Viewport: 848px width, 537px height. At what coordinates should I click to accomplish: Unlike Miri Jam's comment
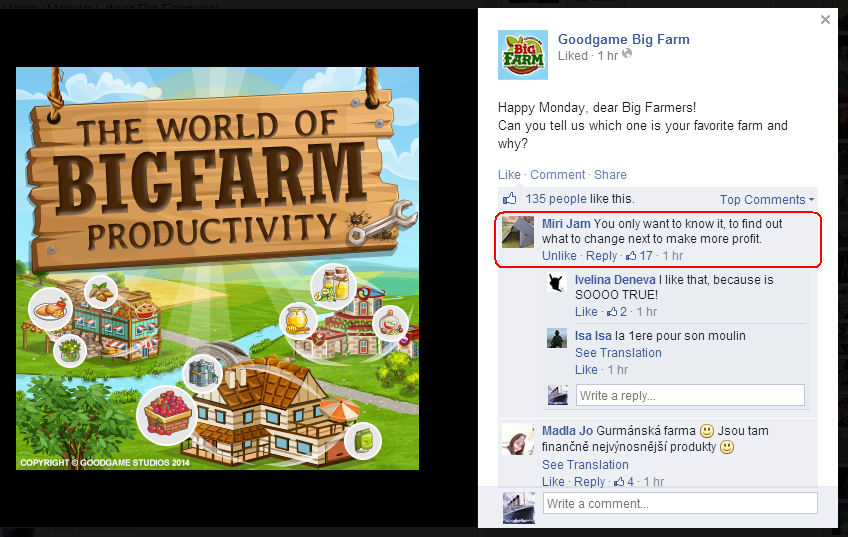click(559, 256)
